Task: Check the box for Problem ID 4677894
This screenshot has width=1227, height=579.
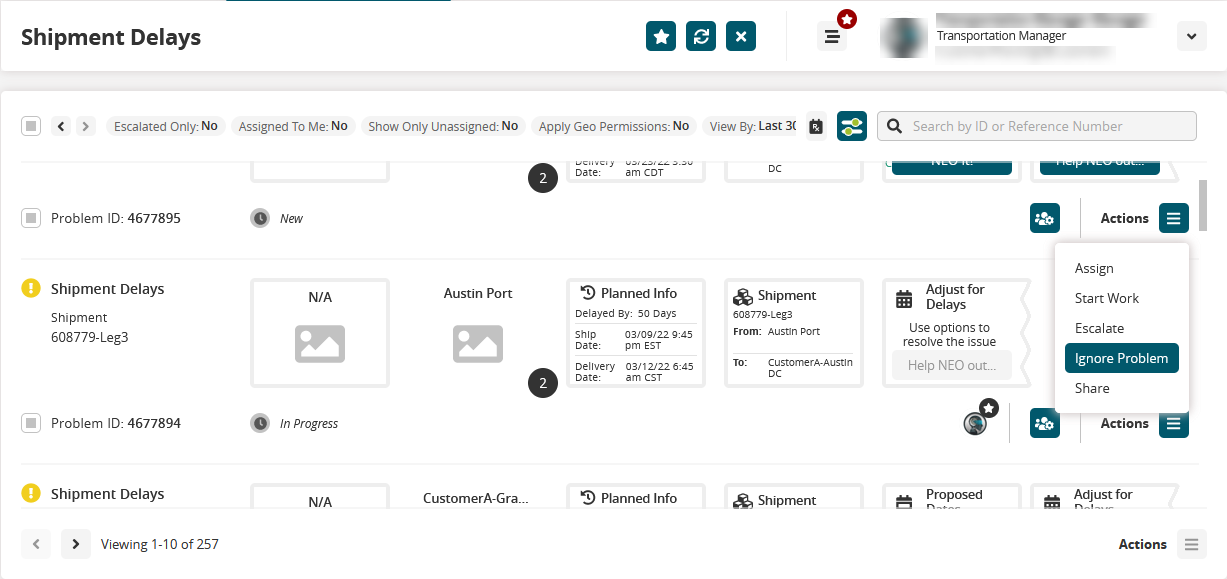Action: click(31, 423)
